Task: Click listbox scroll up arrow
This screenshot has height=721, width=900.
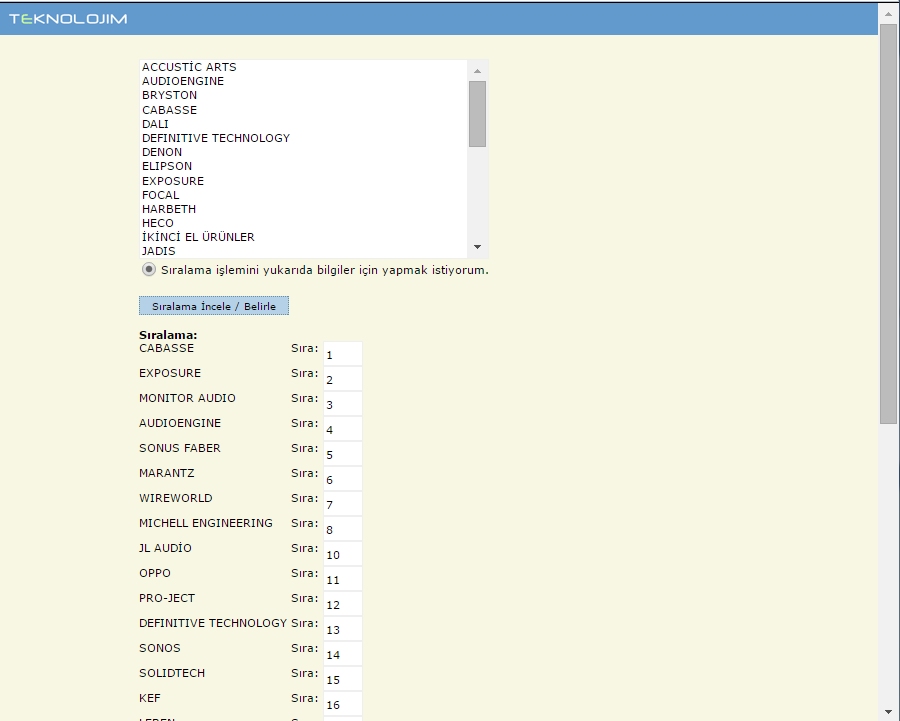Action: (477, 71)
